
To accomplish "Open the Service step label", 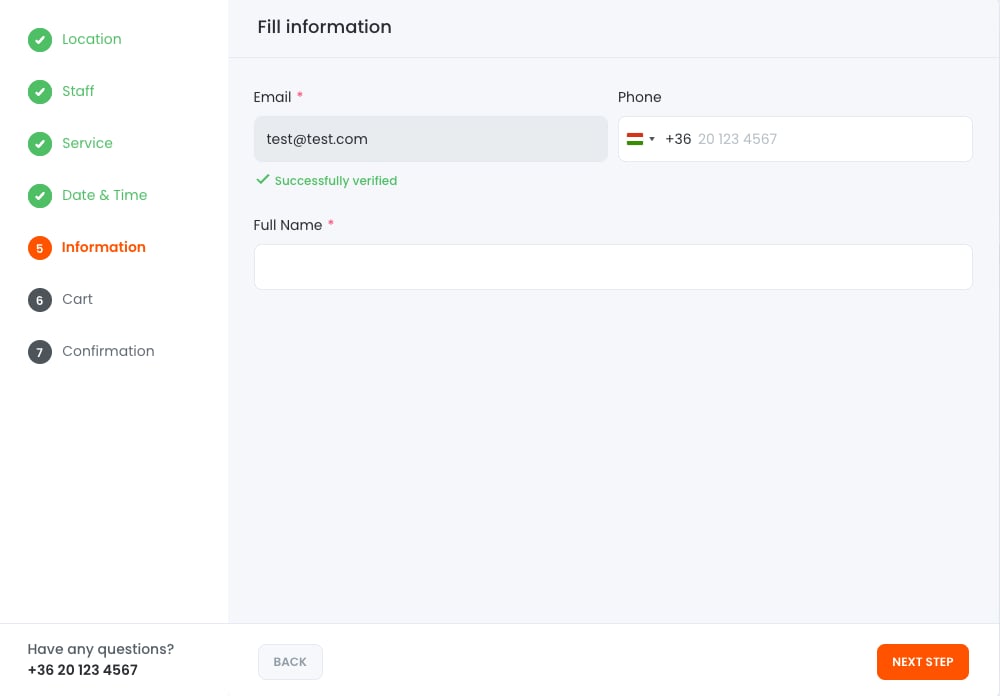I will (x=87, y=143).
